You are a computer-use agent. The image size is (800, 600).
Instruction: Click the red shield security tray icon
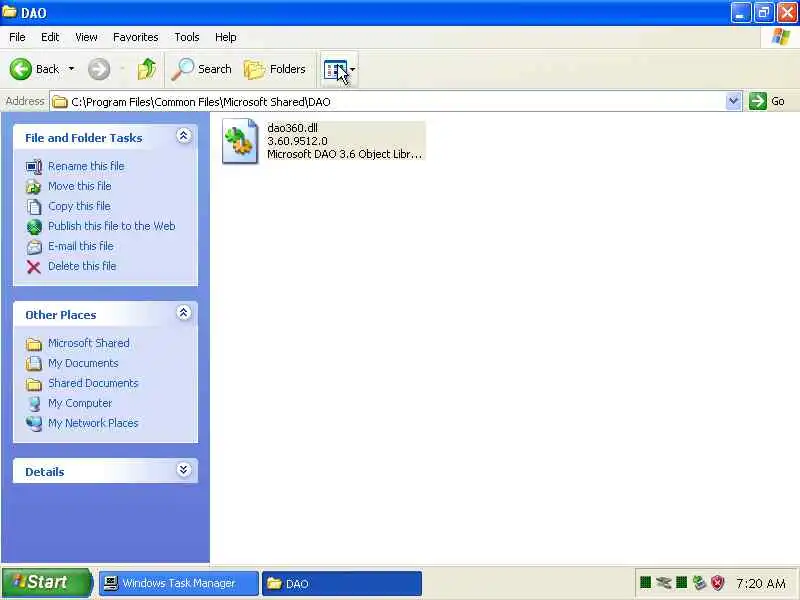(x=718, y=582)
